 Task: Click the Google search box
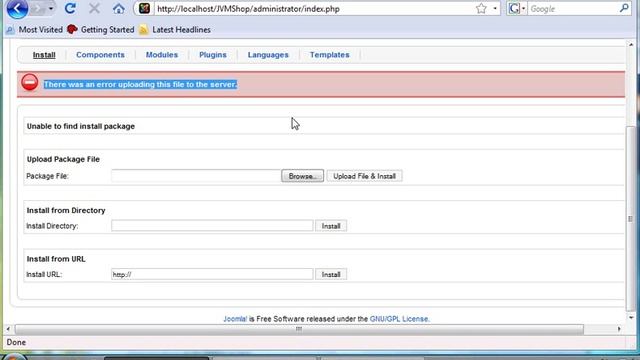573,9
